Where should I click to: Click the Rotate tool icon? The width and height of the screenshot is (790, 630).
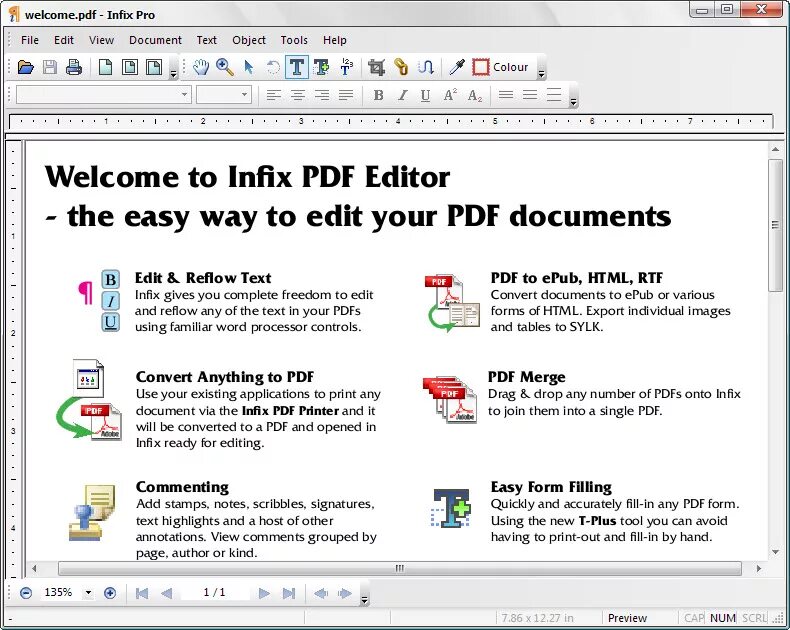(x=273, y=67)
